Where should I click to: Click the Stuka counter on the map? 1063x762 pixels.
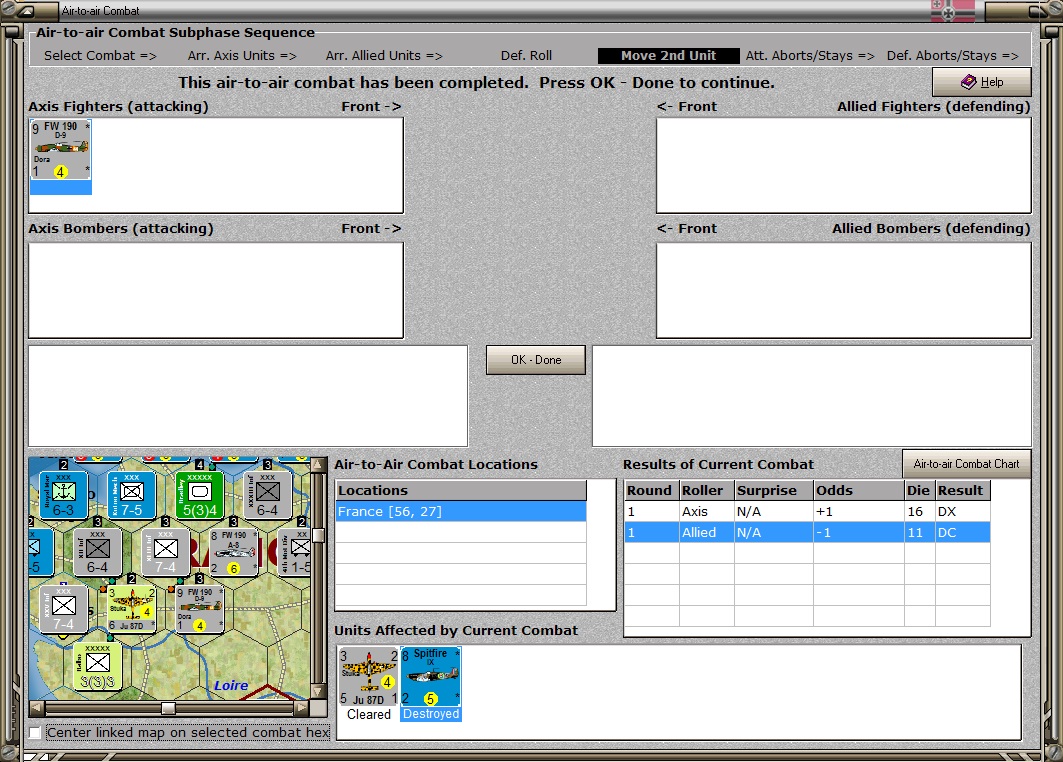pyautogui.click(x=132, y=609)
